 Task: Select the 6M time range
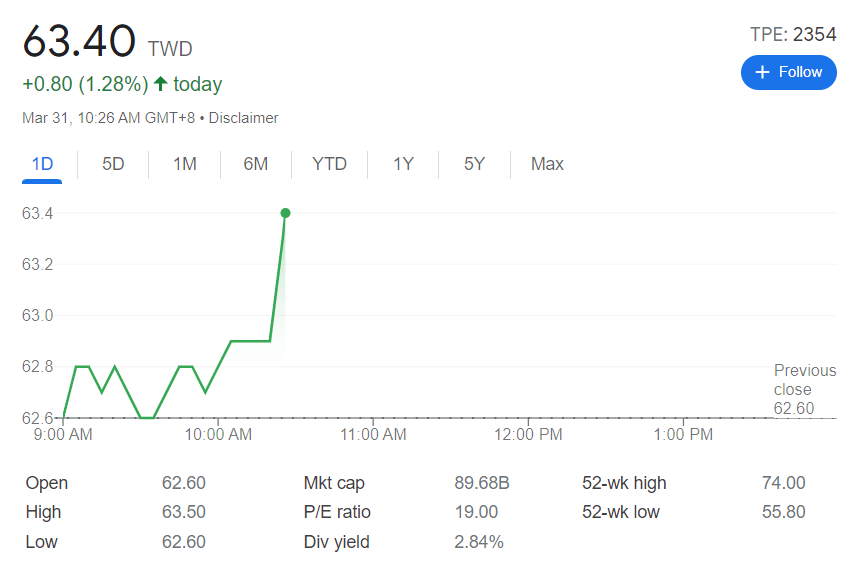tap(255, 164)
